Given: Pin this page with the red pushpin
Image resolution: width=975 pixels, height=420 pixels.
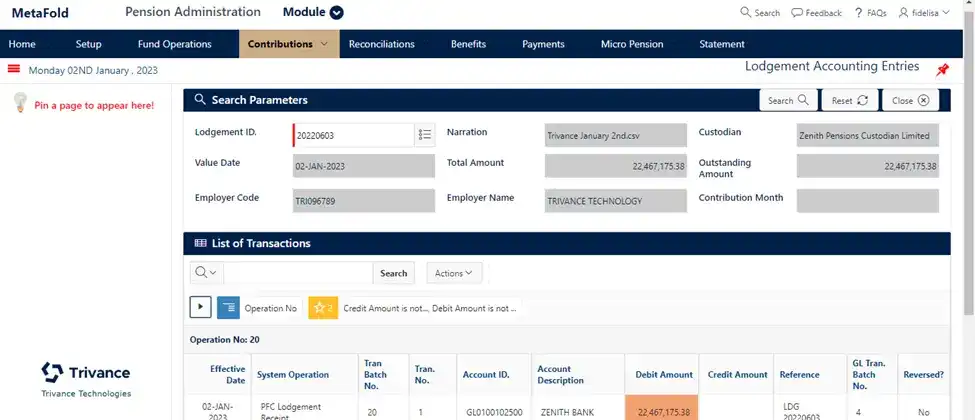Looking at the screenshot, I should [943, 70].
